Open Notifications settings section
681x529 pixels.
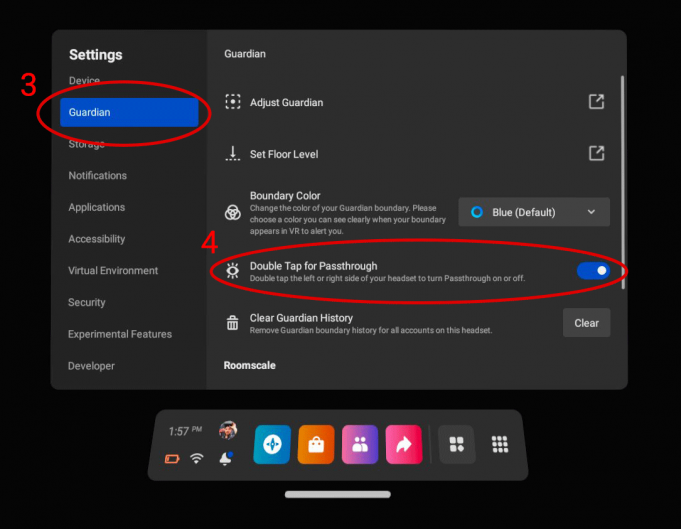point(98,176)
